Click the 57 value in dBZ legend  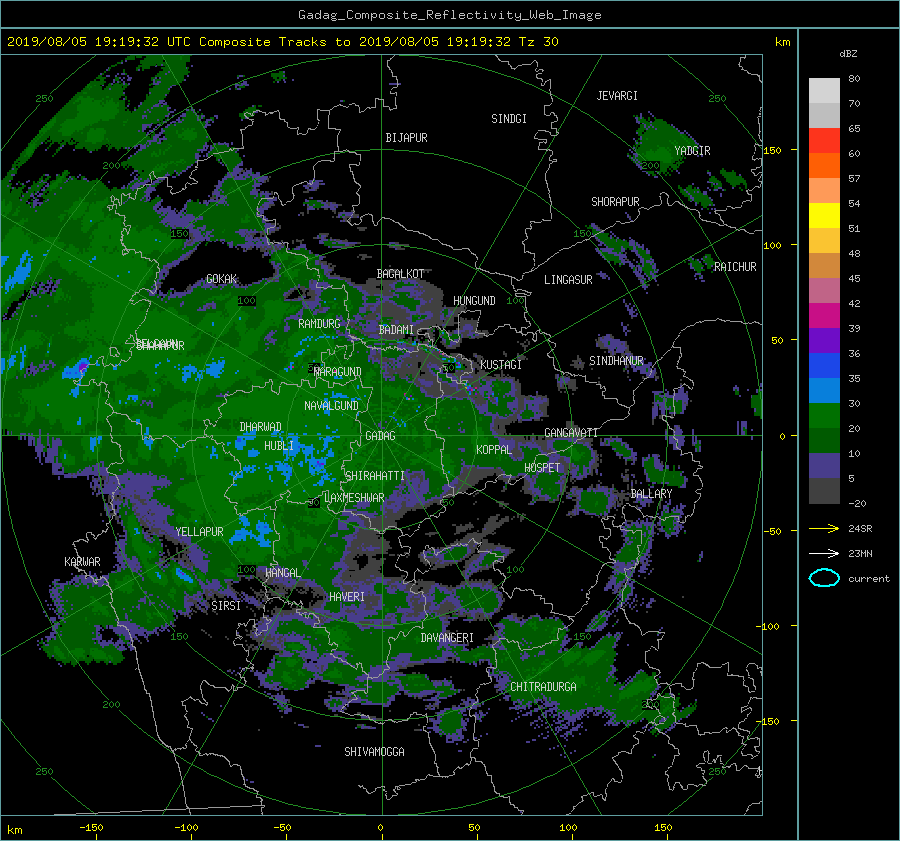click(854, 178)
